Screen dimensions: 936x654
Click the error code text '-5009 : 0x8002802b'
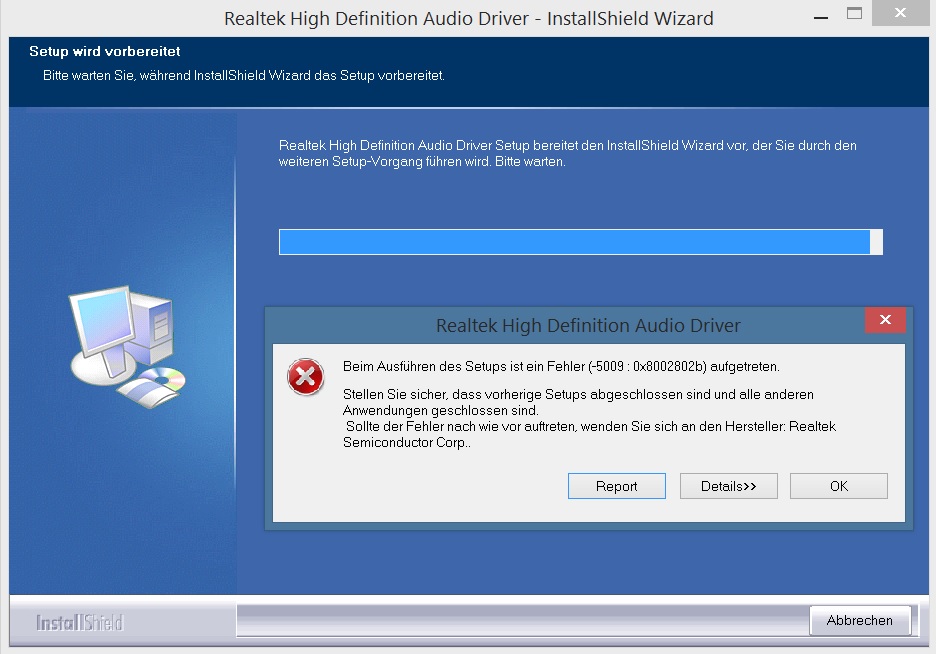[647, 366]
